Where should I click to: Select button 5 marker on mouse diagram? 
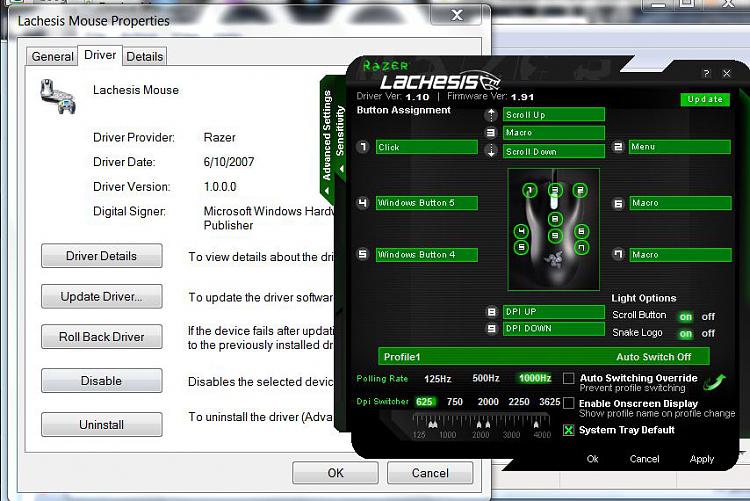pos(521,247)
